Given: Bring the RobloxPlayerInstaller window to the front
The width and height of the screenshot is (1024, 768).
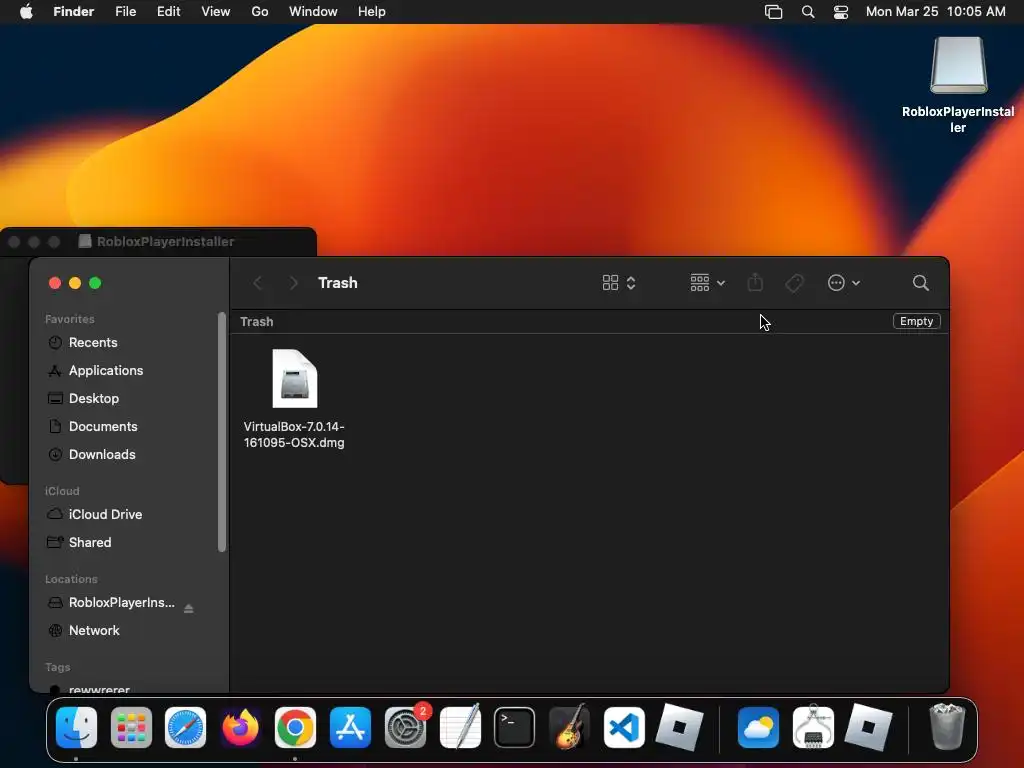Looking at the screenshot, I should point(158,242).
